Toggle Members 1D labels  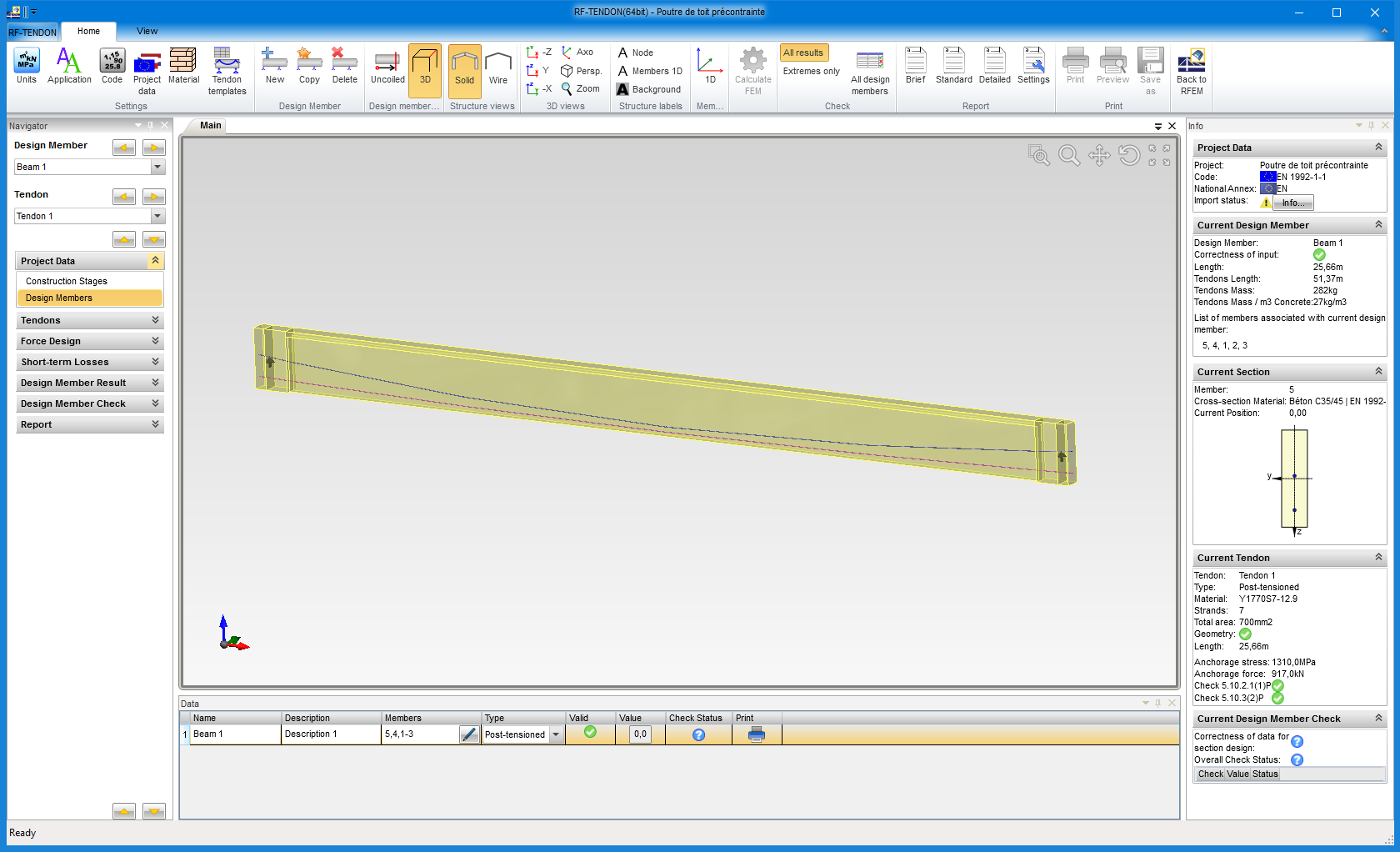click(650, 71)
